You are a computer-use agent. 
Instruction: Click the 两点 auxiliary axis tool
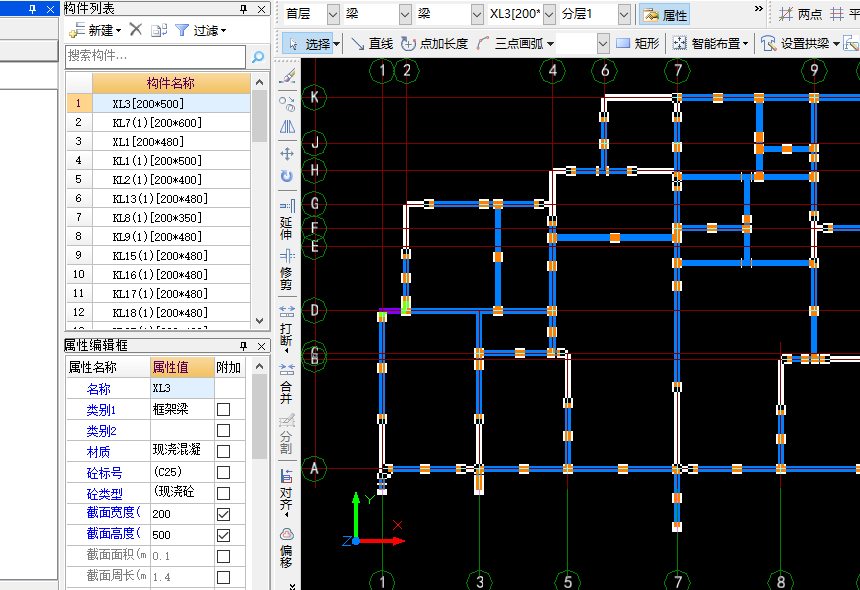click(x=800, y=14)
